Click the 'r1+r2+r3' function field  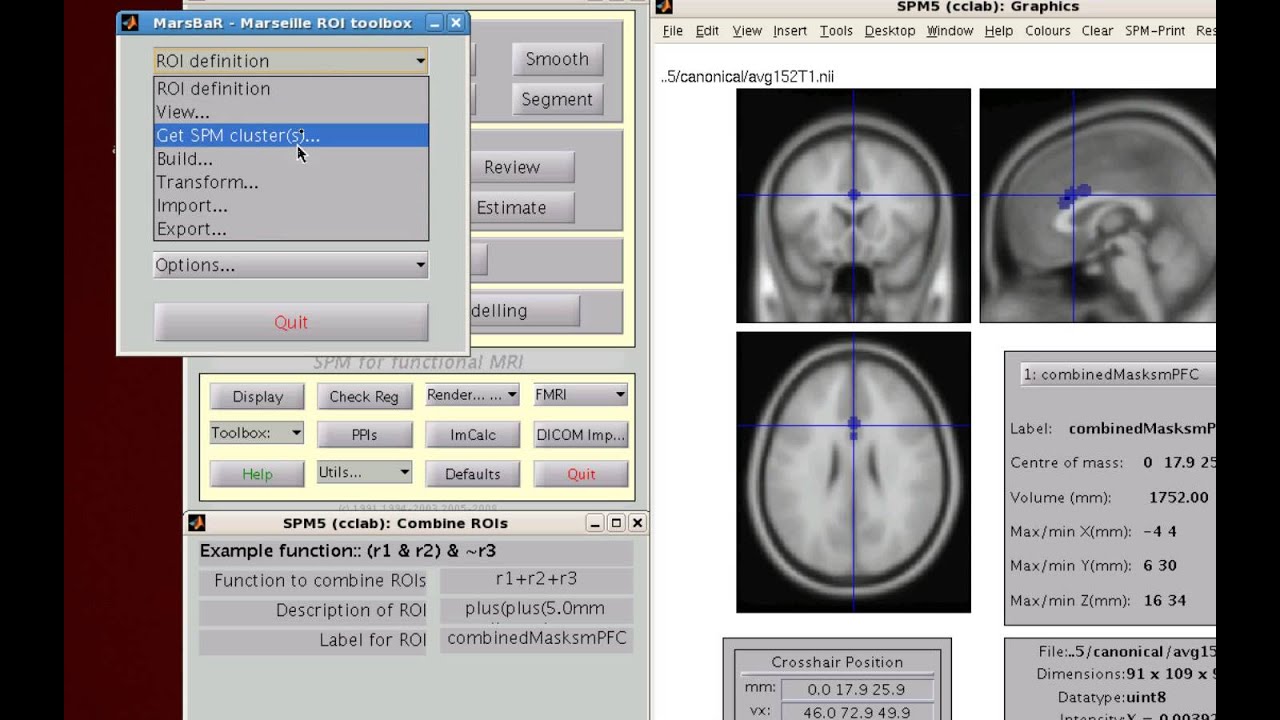(536, 579)
